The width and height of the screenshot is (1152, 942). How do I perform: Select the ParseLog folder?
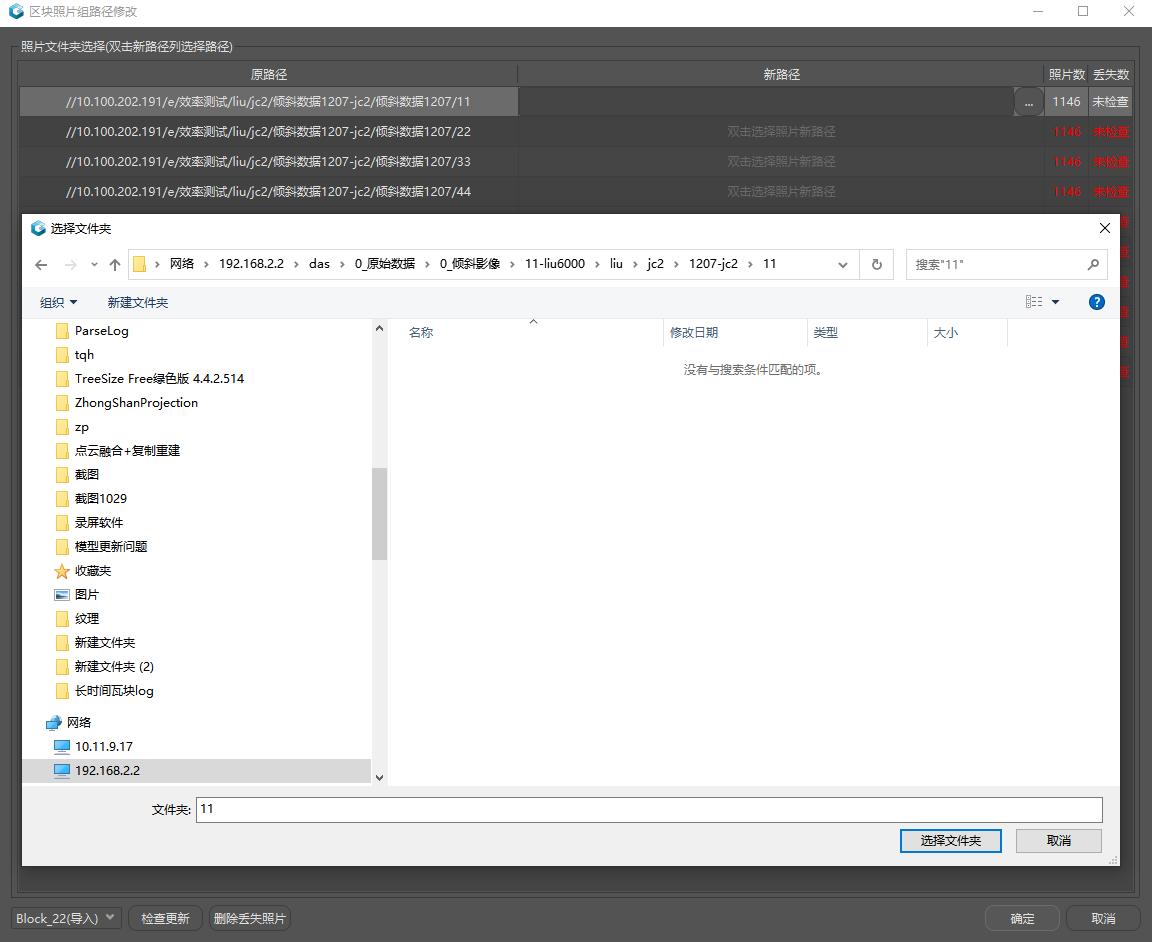(101, 331)
